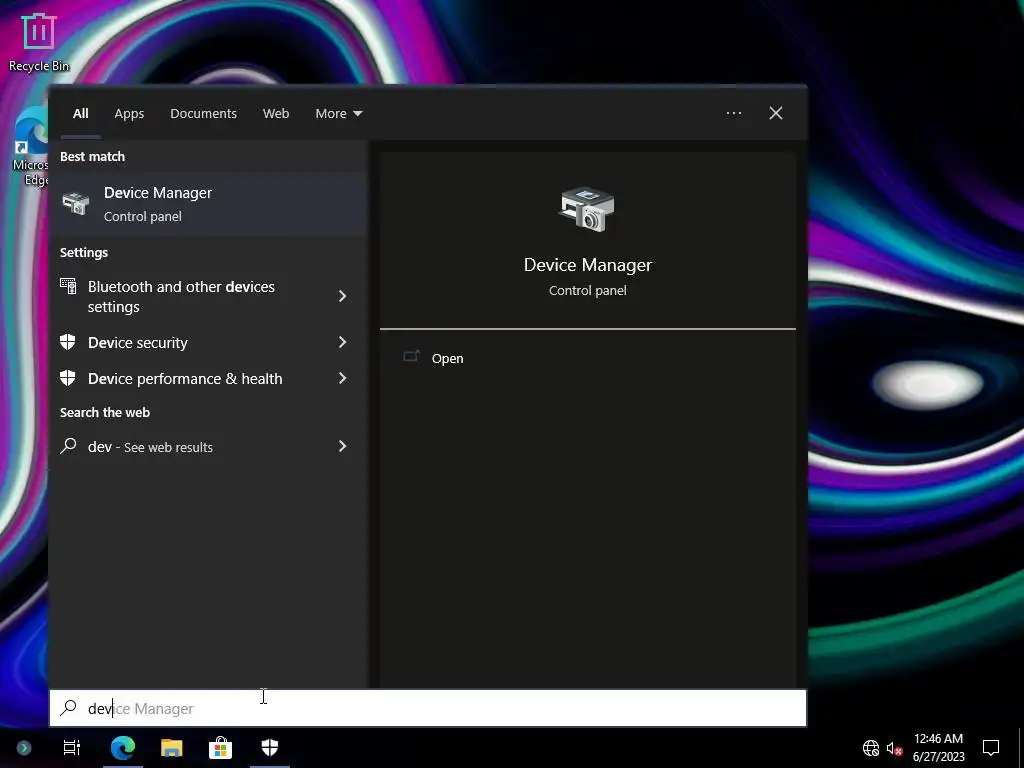Expand the Device security result arrow
1024x768 pixels.
click(x=342, y=342)
